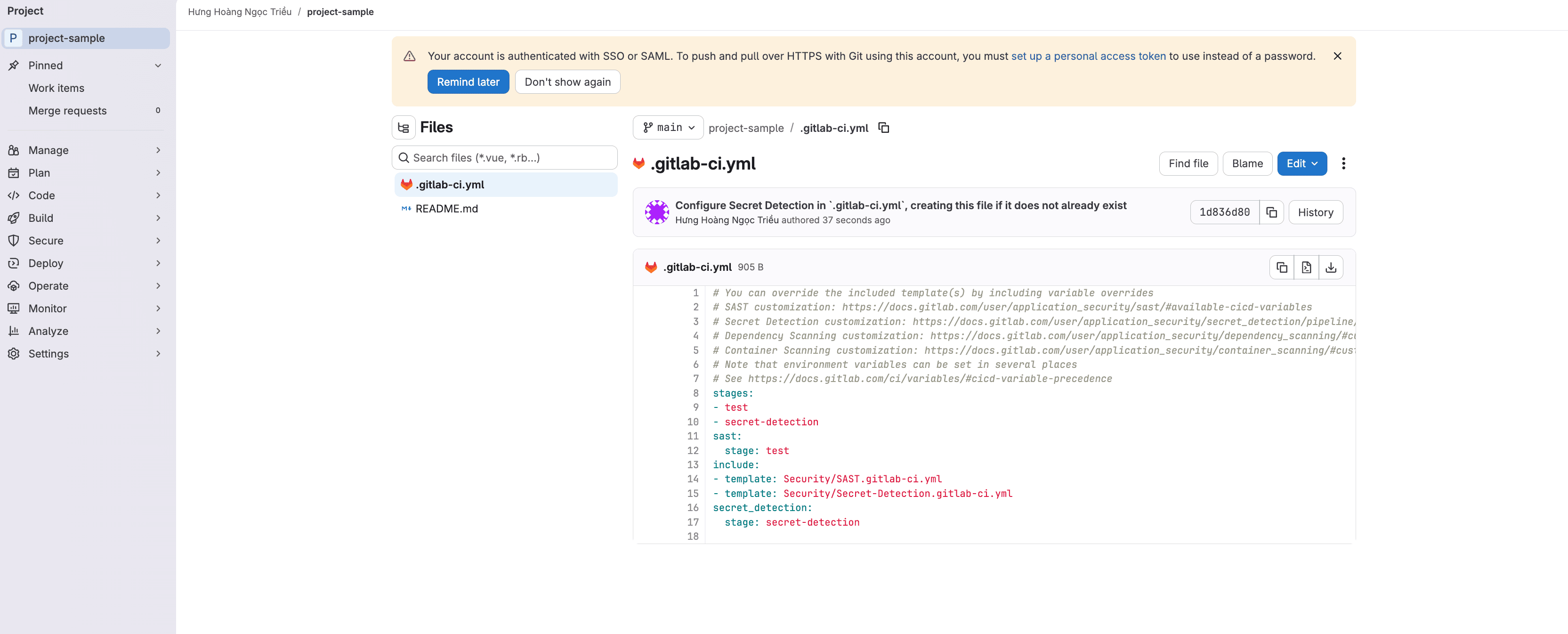Toggle the file tree view icon
This screenshot has width=1568, height=634.
click(403, 127)
